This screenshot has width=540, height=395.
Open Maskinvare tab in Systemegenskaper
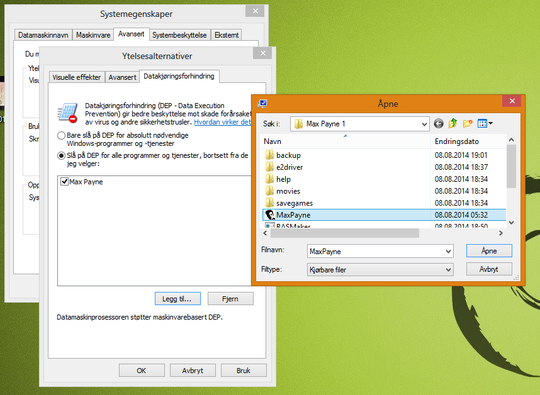tap(93, 35)
